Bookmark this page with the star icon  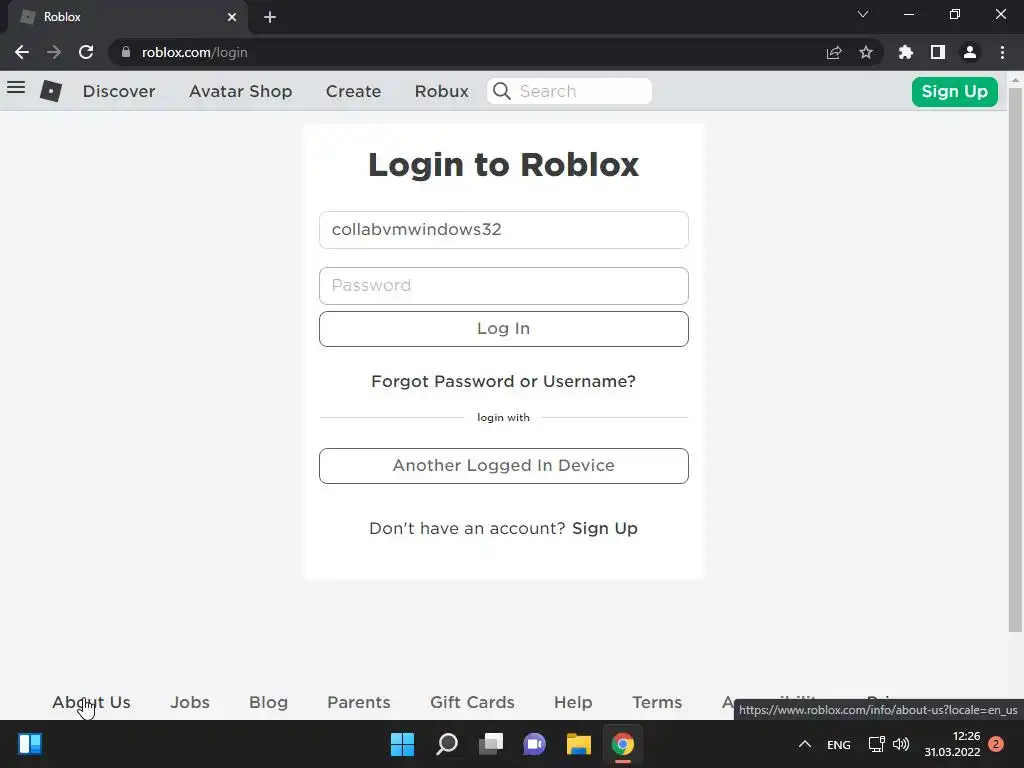pyautogui.click(x=866, y=52)
